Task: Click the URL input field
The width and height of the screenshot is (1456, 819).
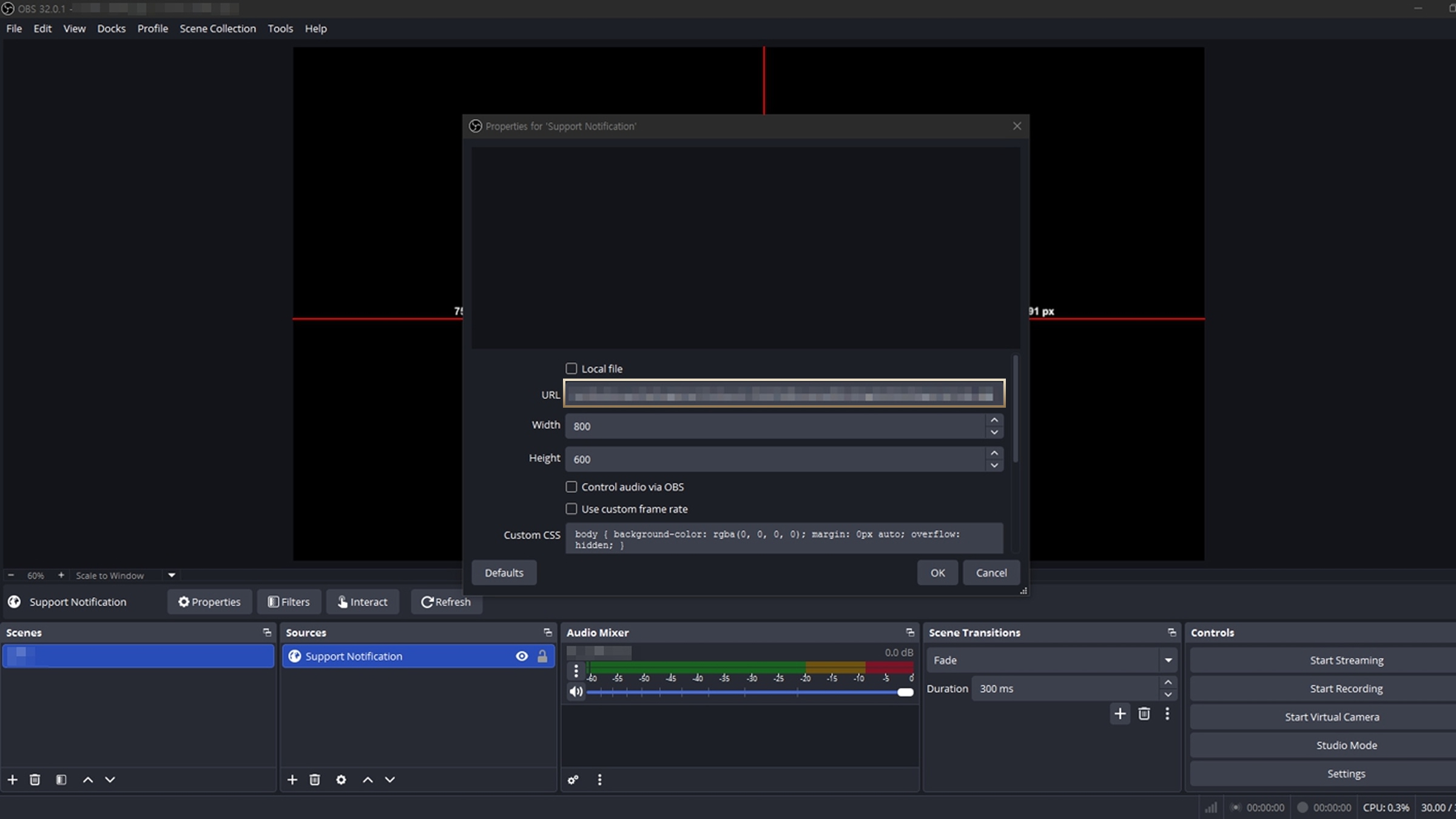Action: [x=784, y=393]
